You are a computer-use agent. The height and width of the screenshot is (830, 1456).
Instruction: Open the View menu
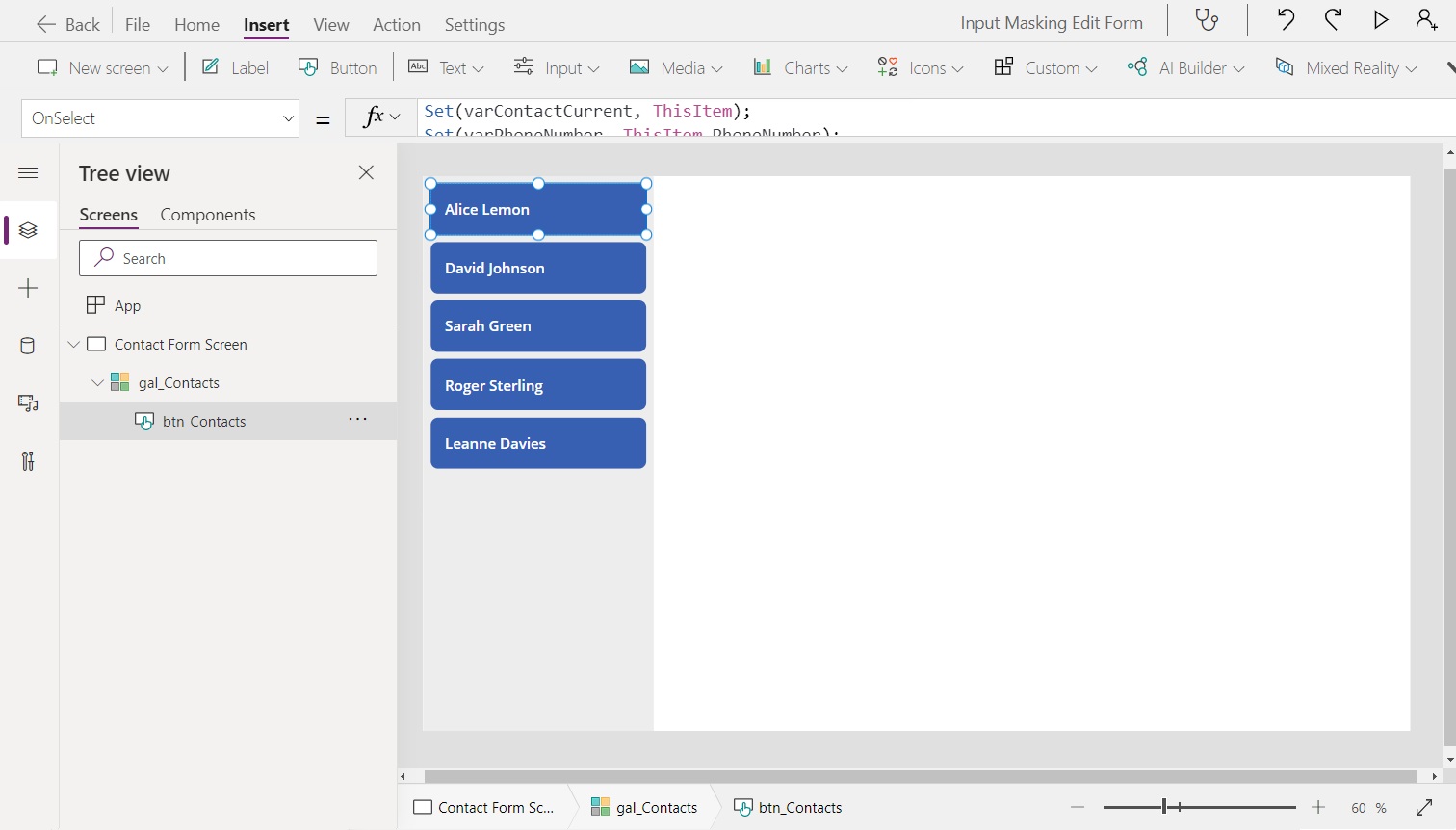coord(330,24)
